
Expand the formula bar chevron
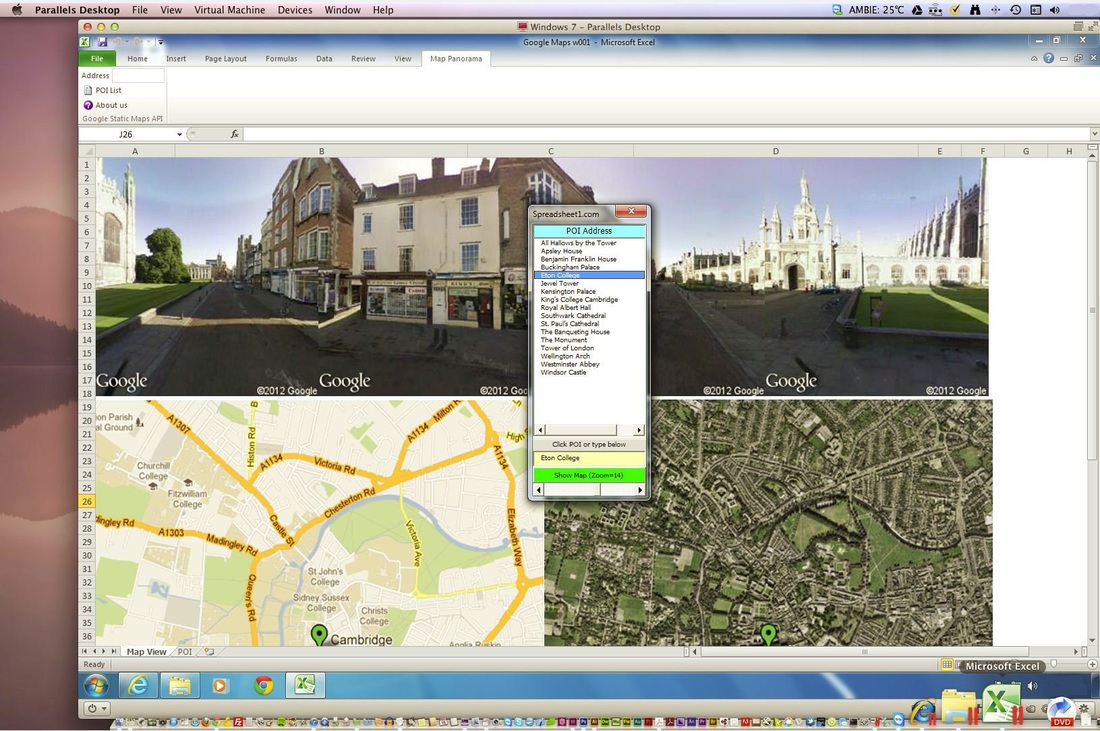1094,133
